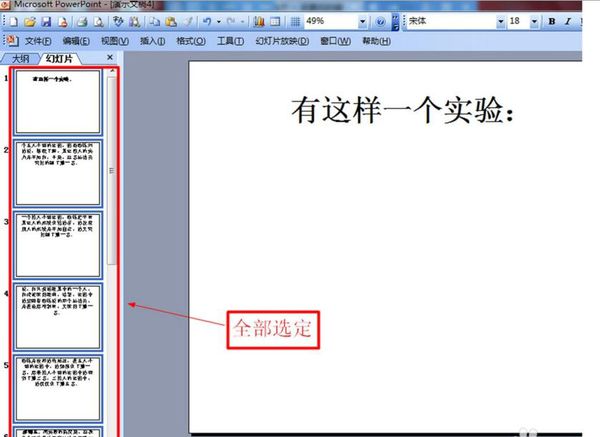Screen dimensions: 600x437
Task: Close the slides thumbnail pane
Action: point(110,57)
